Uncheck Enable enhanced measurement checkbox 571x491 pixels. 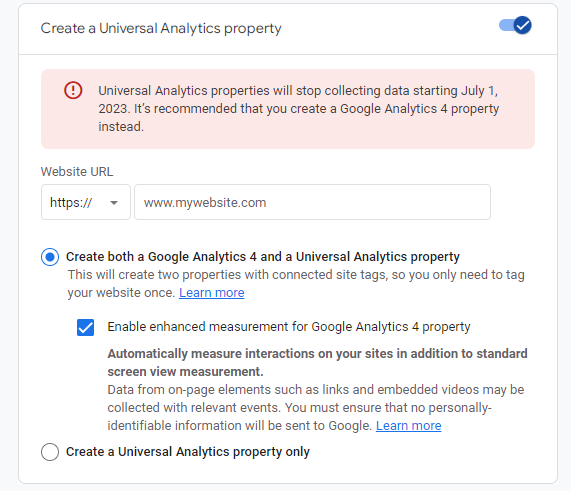click(x=86, y=327)
